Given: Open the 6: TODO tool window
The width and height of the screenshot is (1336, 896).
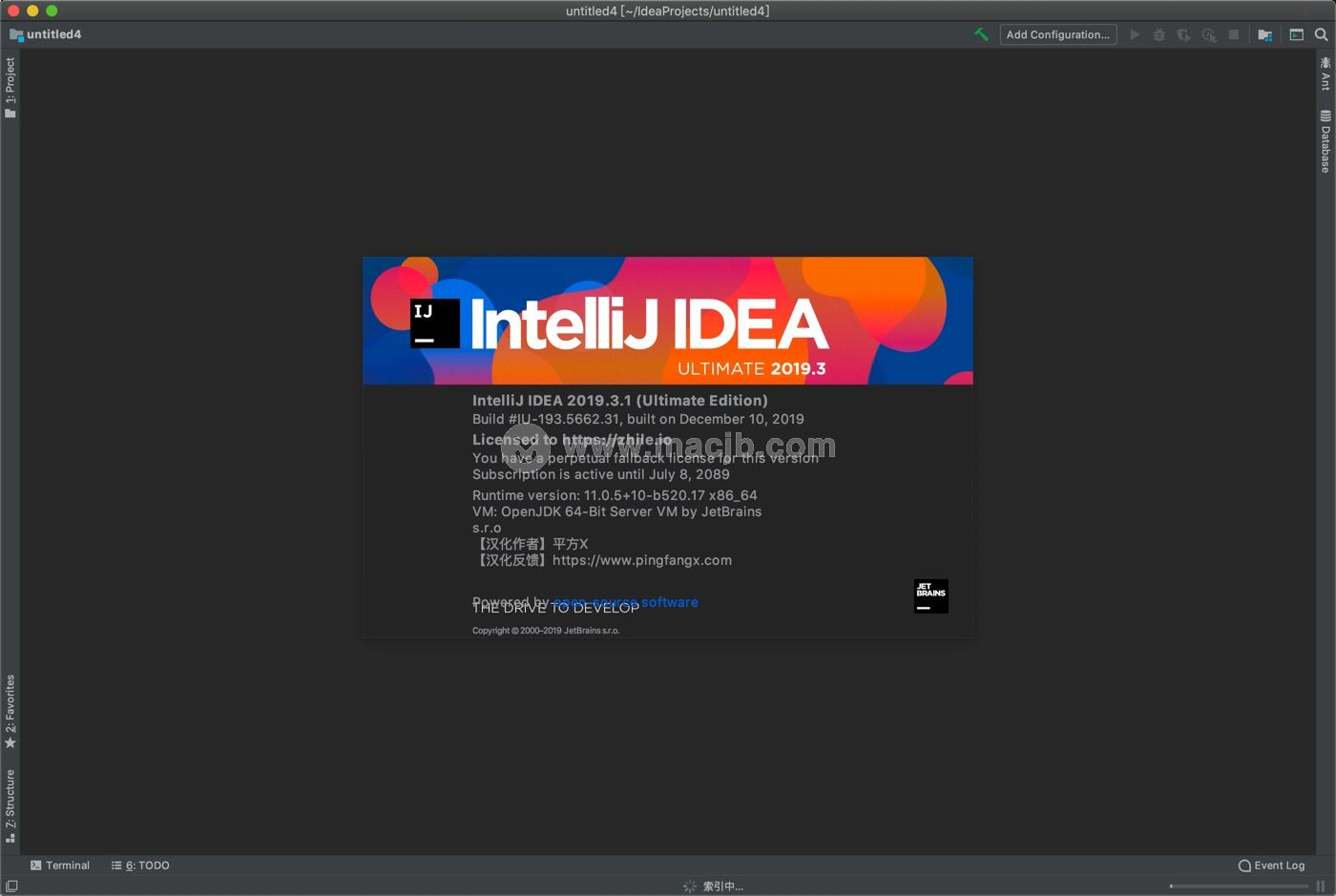Looking at the screenshot, I should 140,865.
